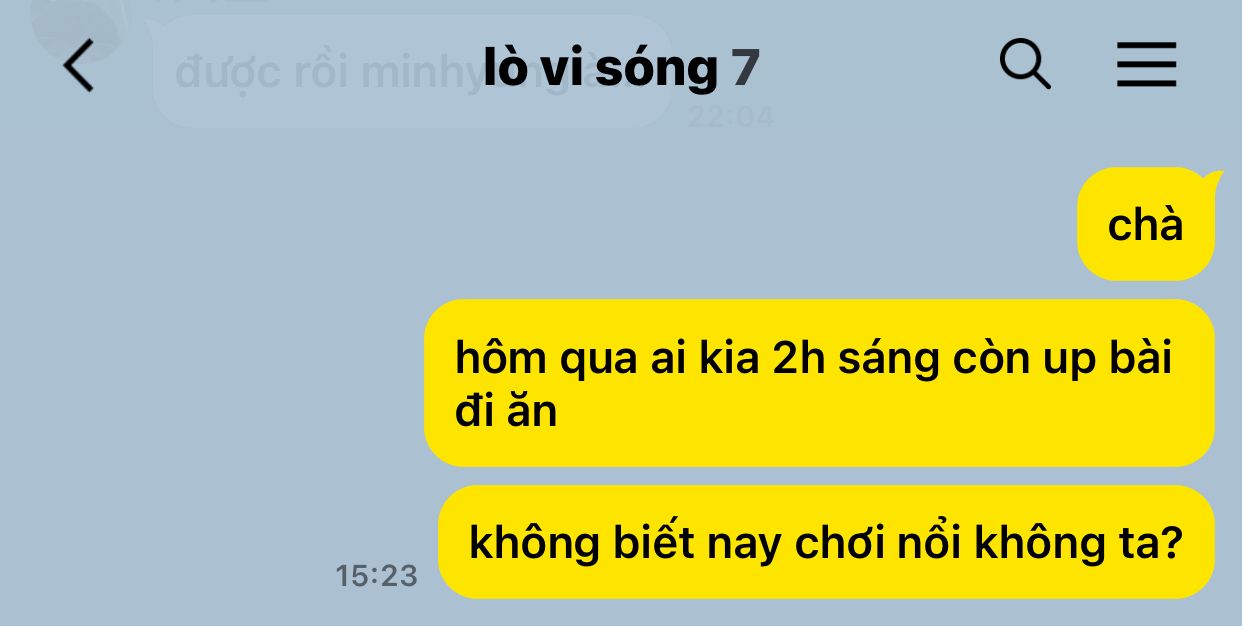Select the "chà" message bubble

(x=1146, y=224)
